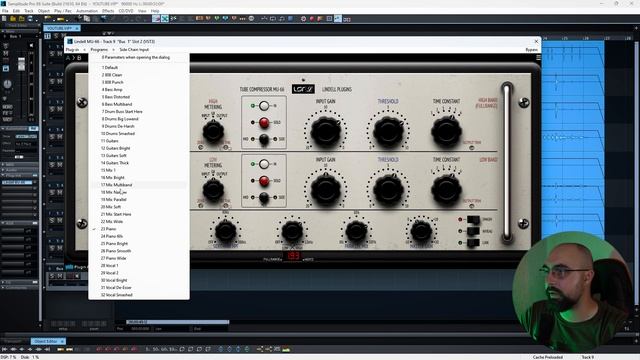Switch the high band MID/SIDE black button

pos(264,139)
